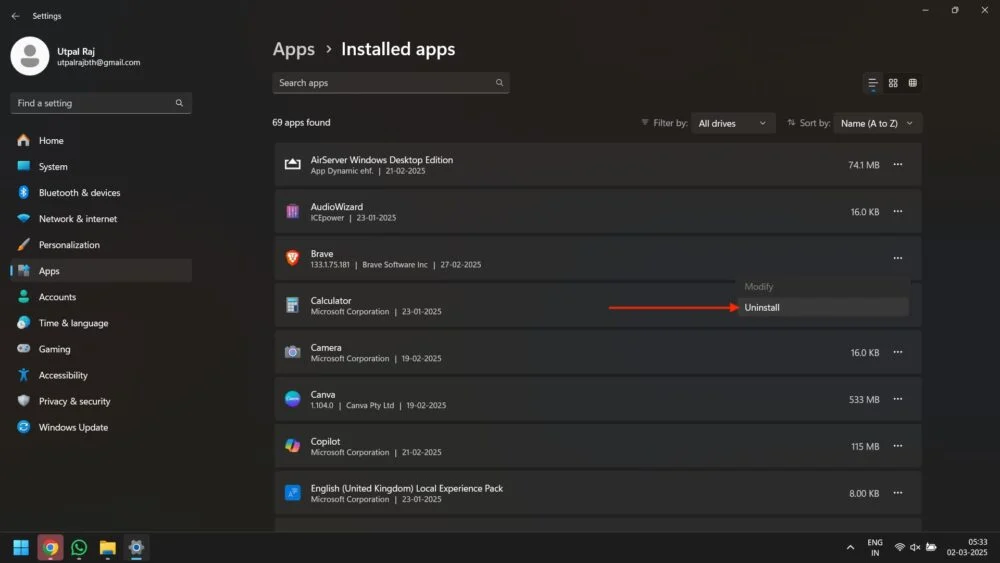Click the Modify menu entry
1000x563 pixels.
point(823,287)
